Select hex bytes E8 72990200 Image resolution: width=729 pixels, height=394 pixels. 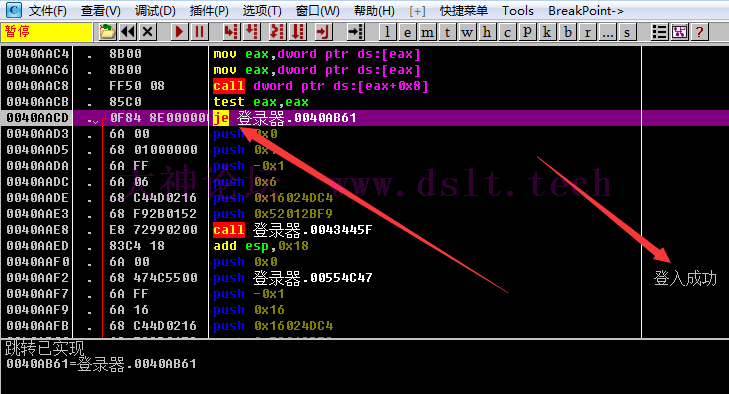(x=153, y=230)
